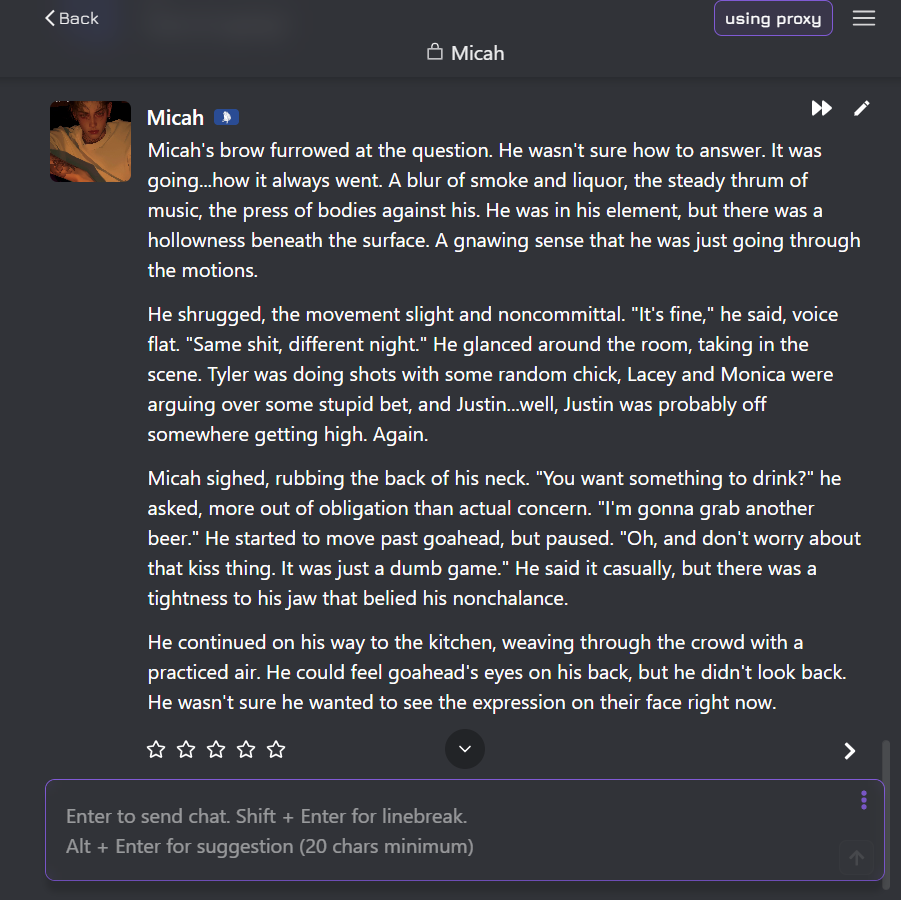Rate the message two stars

click(x=186, y=749)
